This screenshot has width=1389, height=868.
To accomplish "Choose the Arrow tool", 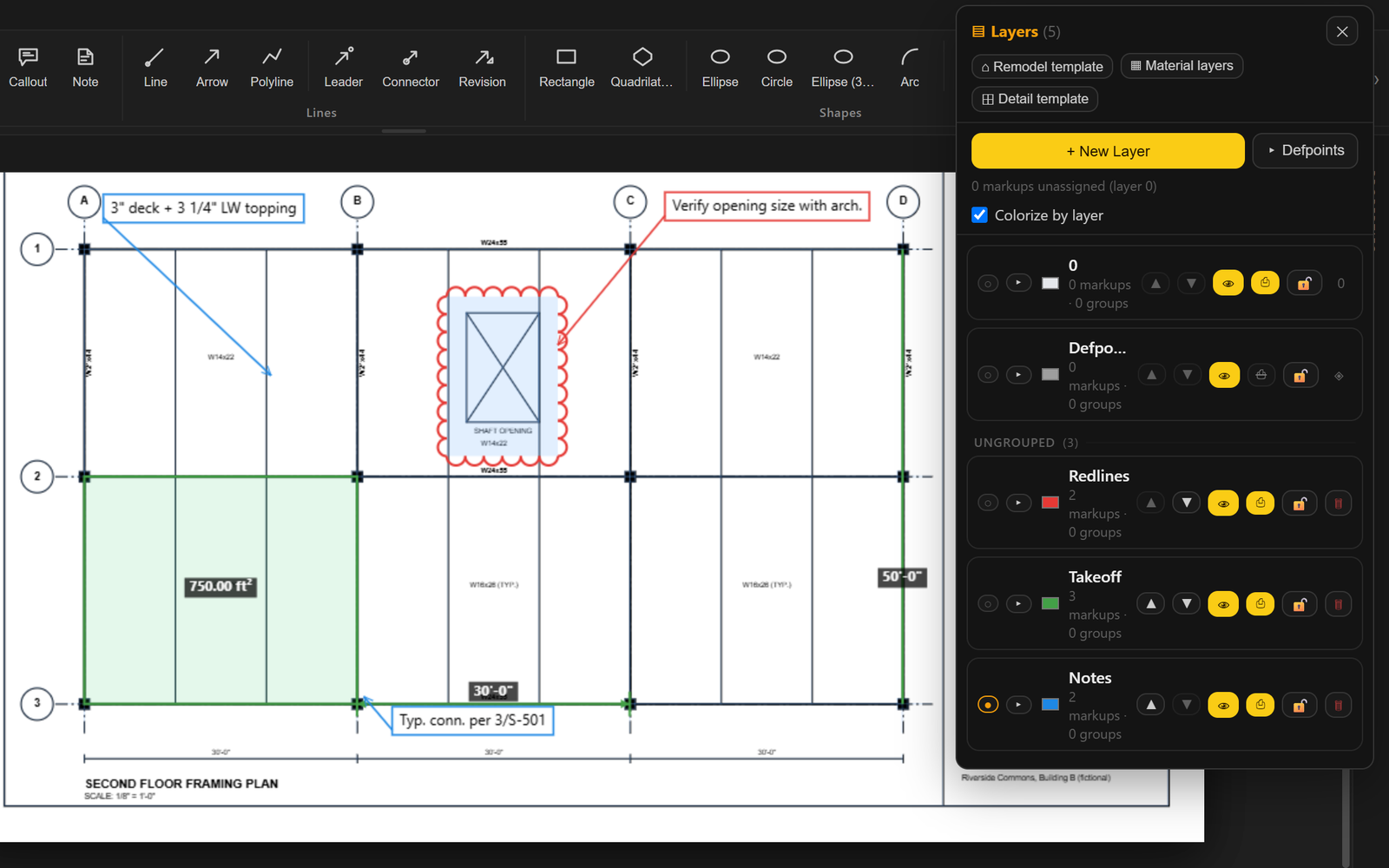I will point(212,68).
